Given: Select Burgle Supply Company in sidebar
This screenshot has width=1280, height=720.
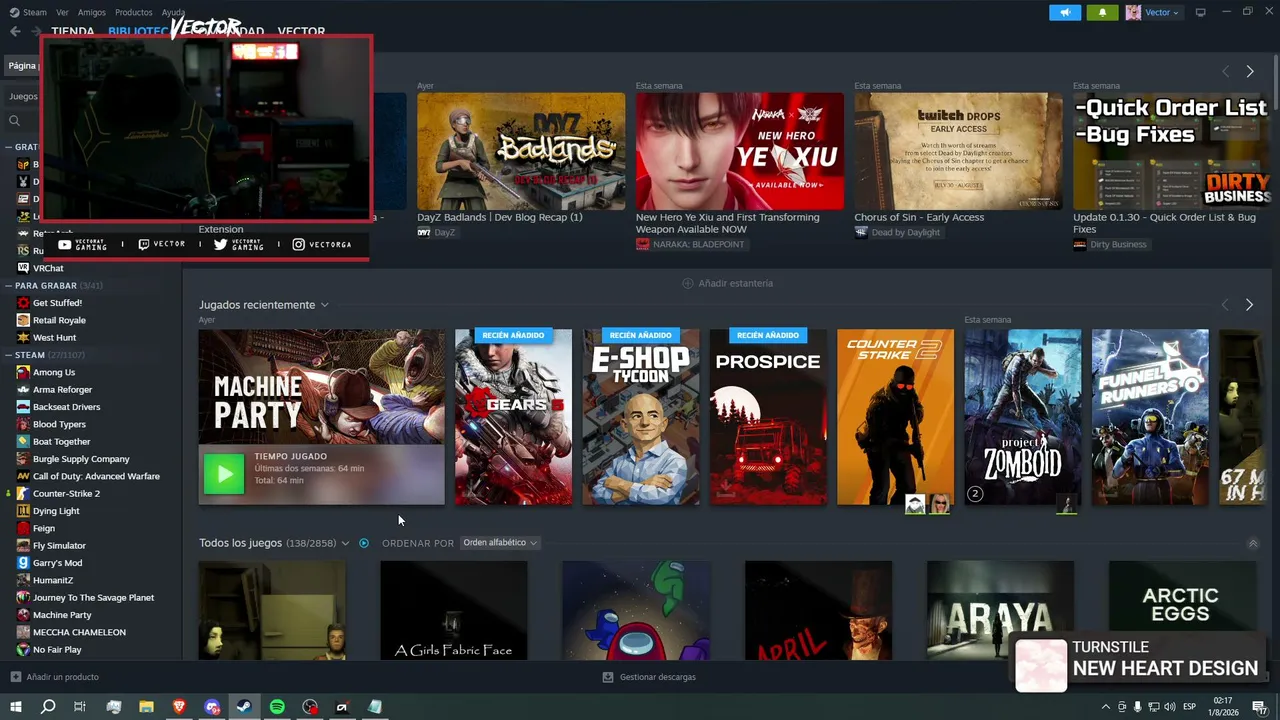Looking at the screenshot, I should tap(81, 459).
